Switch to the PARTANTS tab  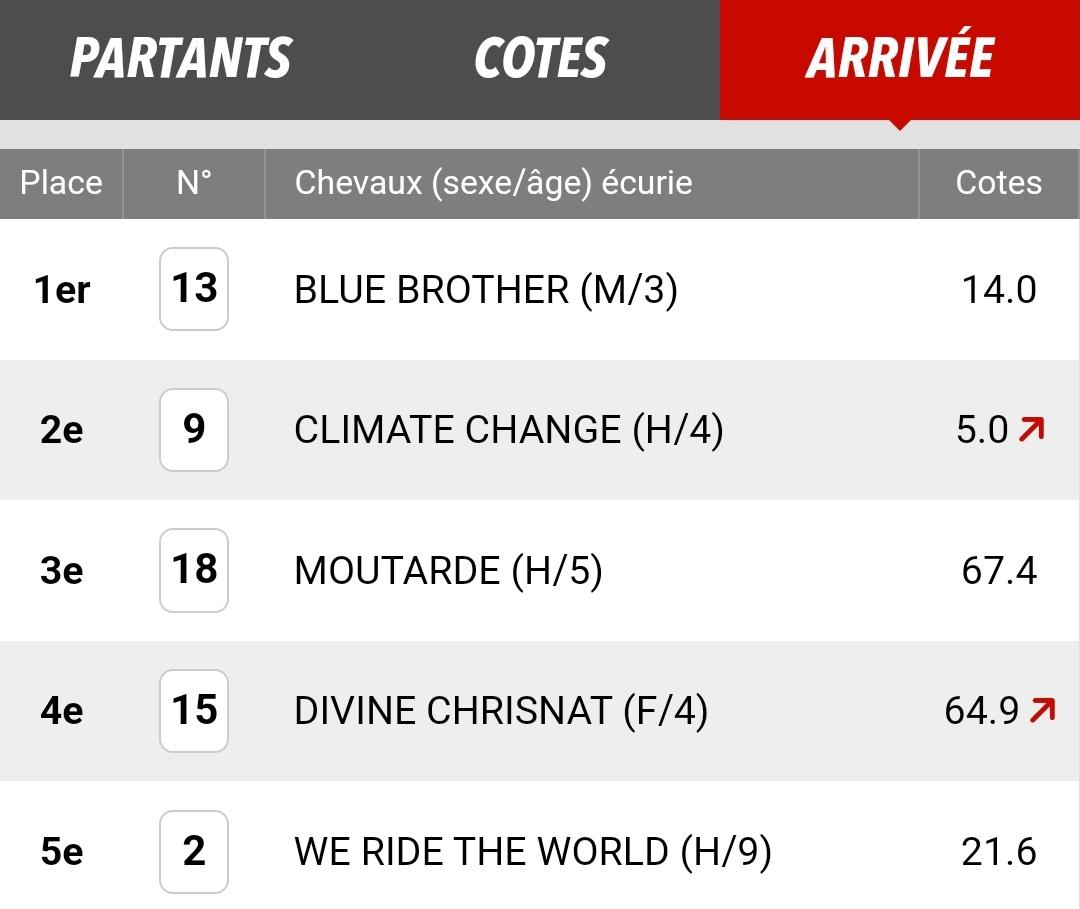(181, 58)
